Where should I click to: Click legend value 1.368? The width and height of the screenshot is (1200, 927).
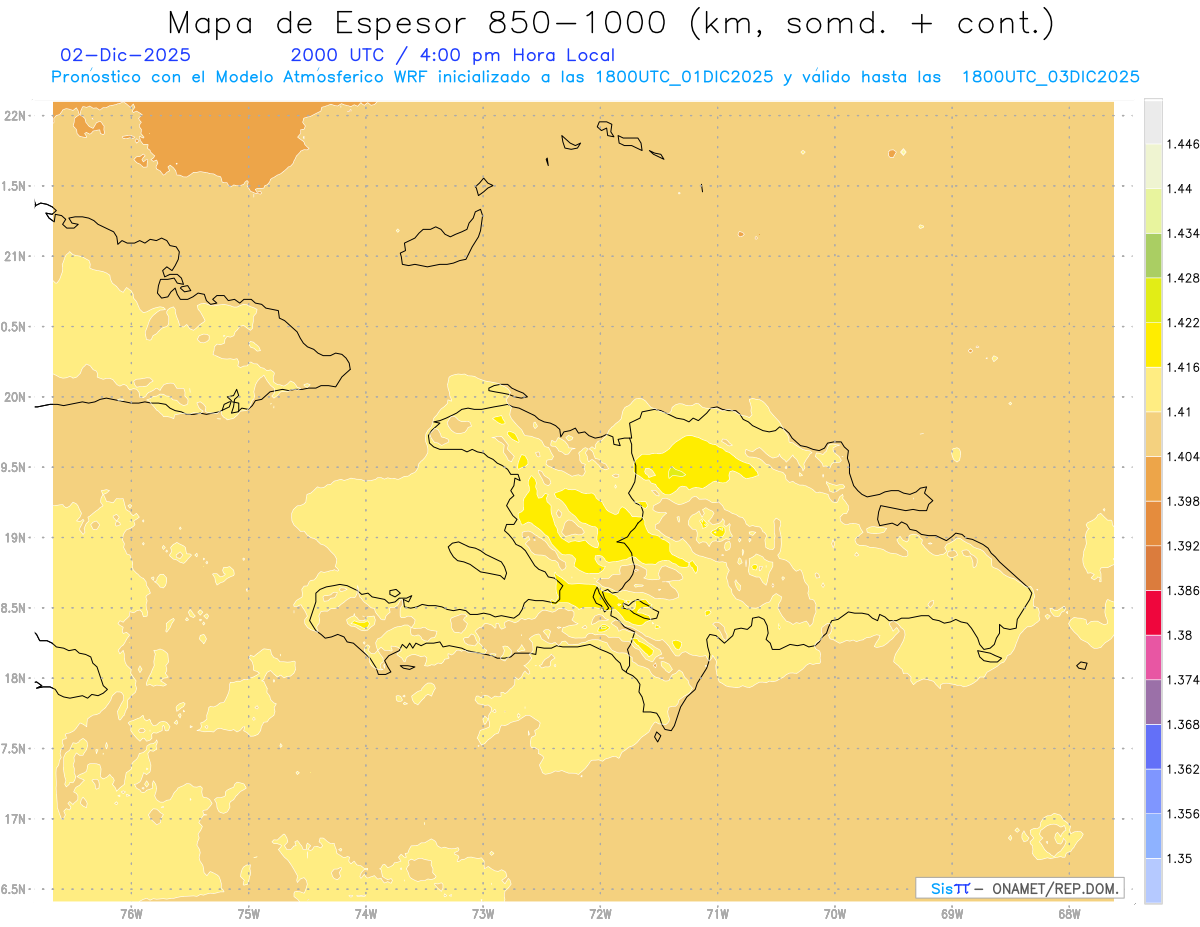(1181, 724)
